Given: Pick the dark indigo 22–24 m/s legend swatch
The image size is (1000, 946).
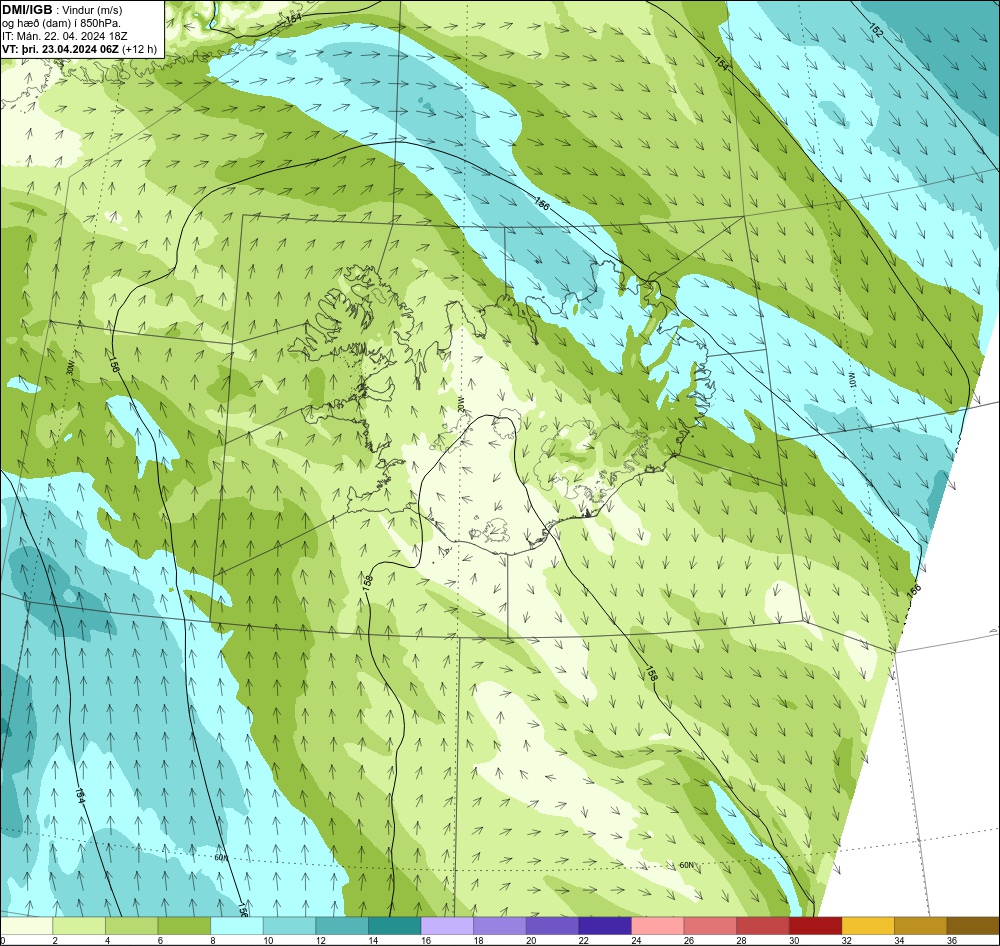Looking at the screenshot, I should point(605,926).
